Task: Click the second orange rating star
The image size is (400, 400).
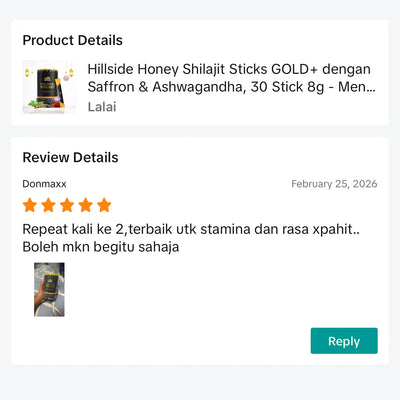Action: point(48,205)
